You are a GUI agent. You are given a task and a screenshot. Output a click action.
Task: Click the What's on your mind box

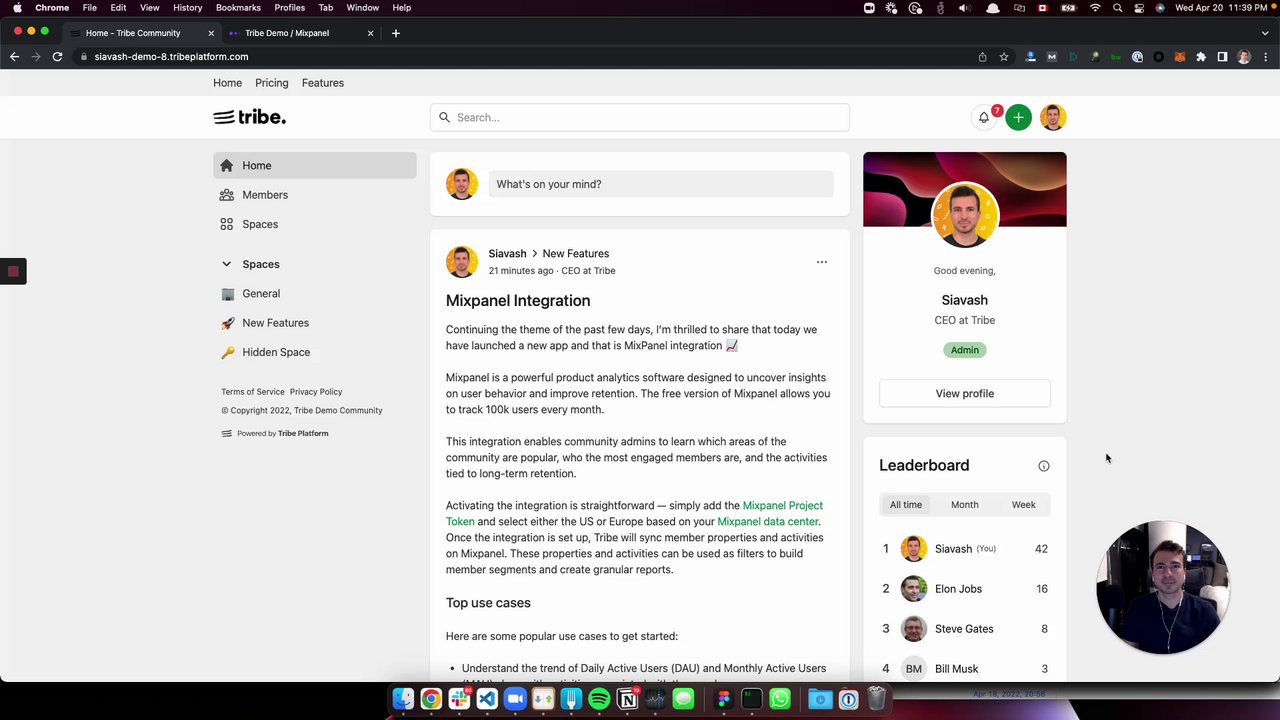[661, 184]
